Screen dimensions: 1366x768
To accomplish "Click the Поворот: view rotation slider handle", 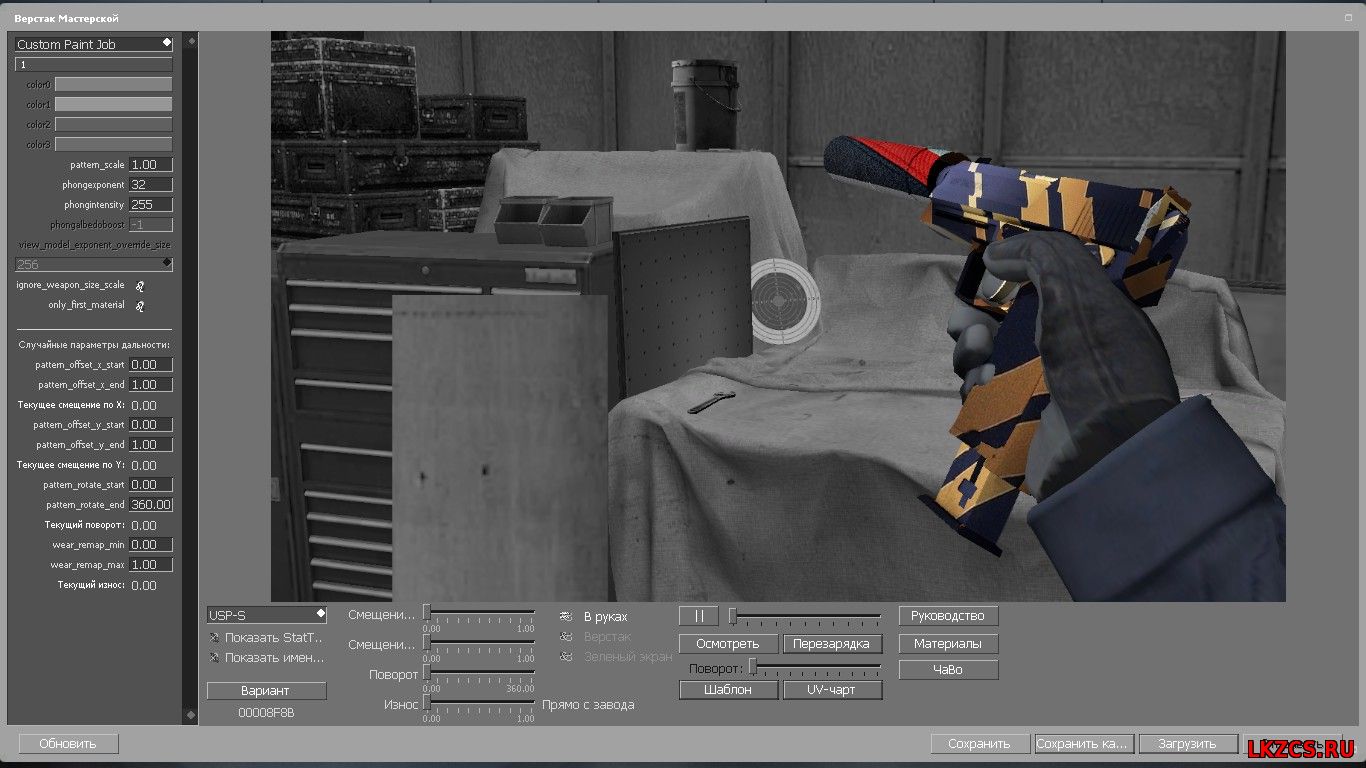I will [x=752, y=666].
